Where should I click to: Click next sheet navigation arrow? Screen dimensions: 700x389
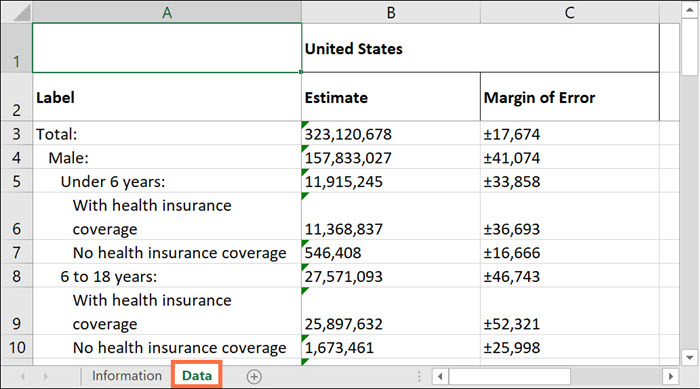point(45,376)
